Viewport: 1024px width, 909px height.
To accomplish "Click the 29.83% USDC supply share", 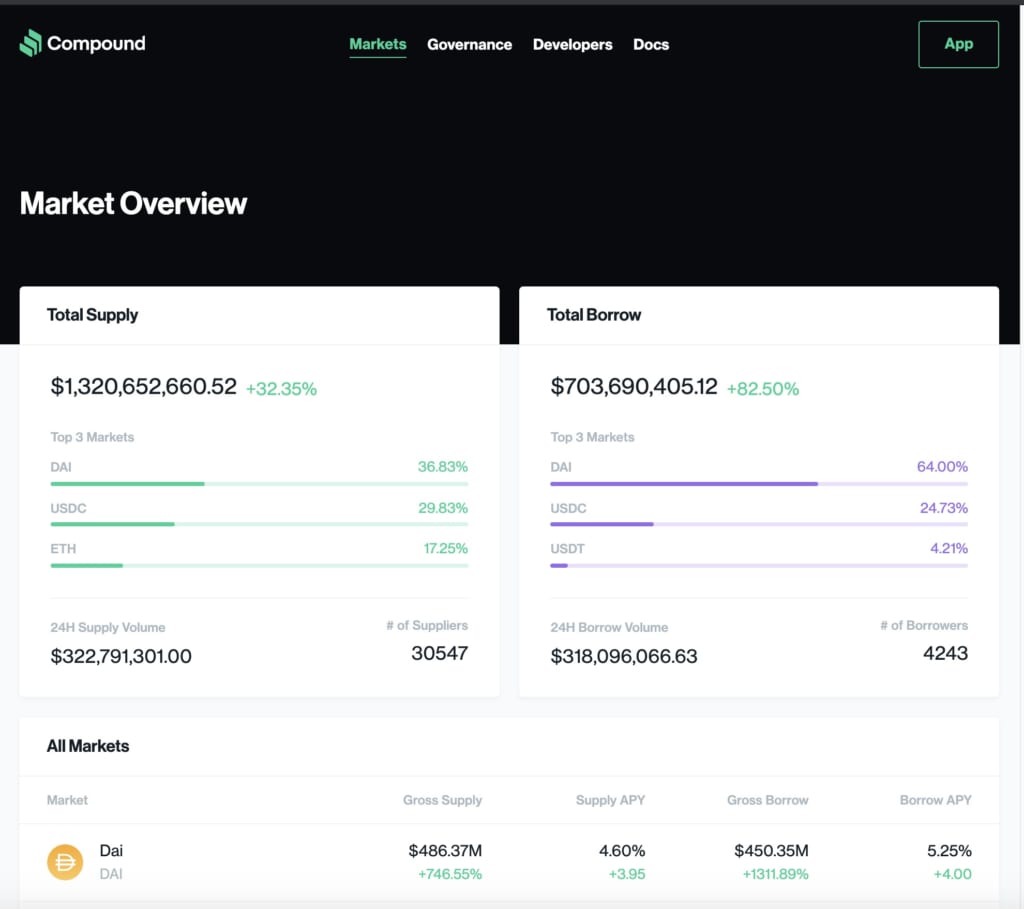I will (x=443, y=508).
